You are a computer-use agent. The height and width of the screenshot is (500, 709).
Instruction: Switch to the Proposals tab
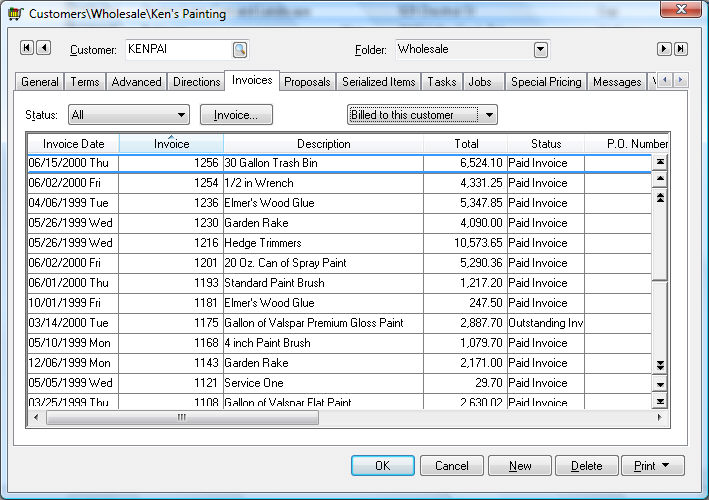[x=306, y=82]
